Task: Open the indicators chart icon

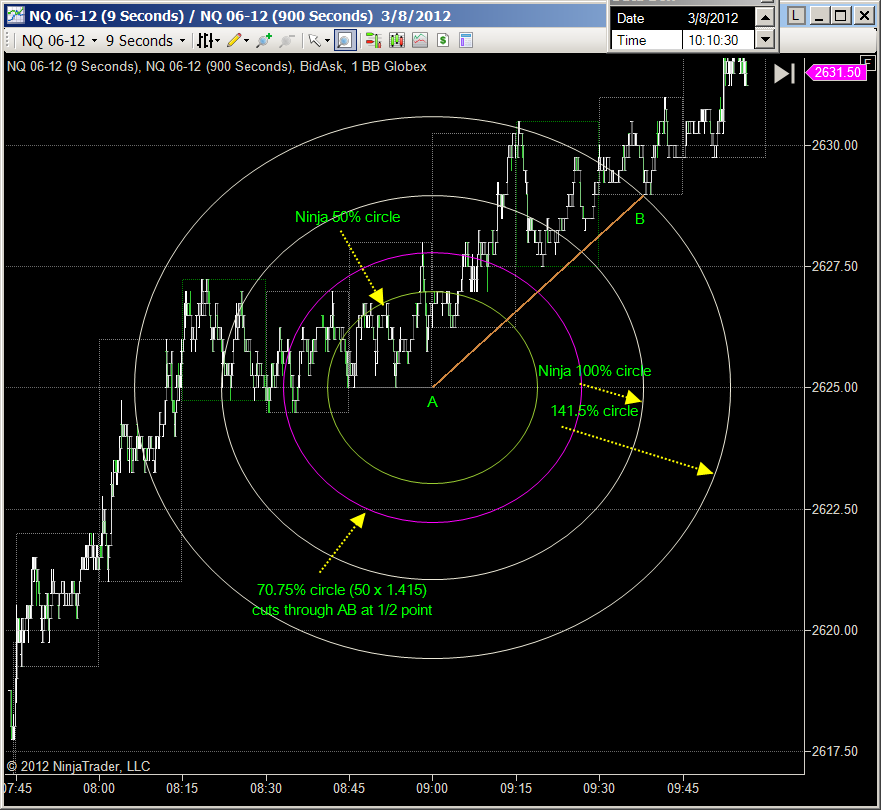Action: tap(420, 40)
